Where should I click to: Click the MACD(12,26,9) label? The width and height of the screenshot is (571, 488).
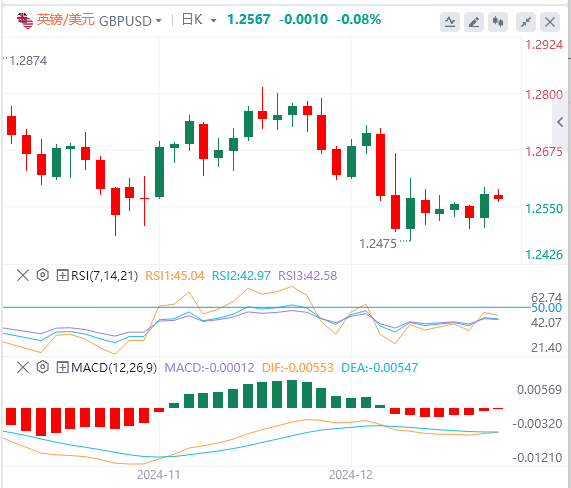114,368
